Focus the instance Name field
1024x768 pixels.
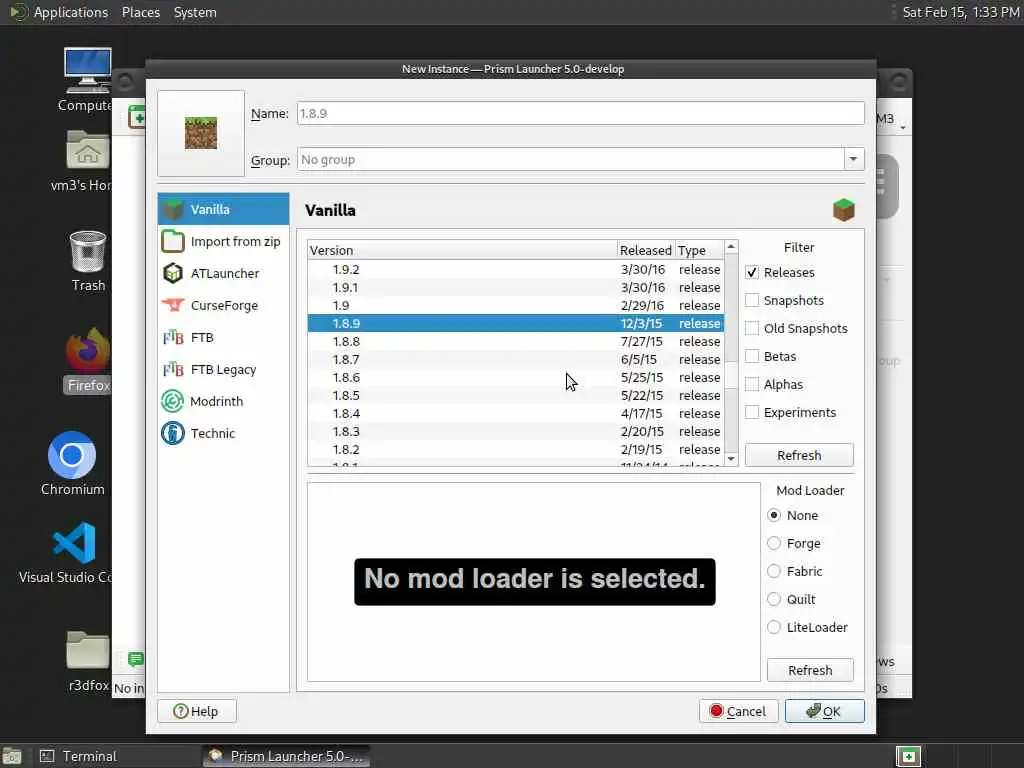click(x=581, y=113)
